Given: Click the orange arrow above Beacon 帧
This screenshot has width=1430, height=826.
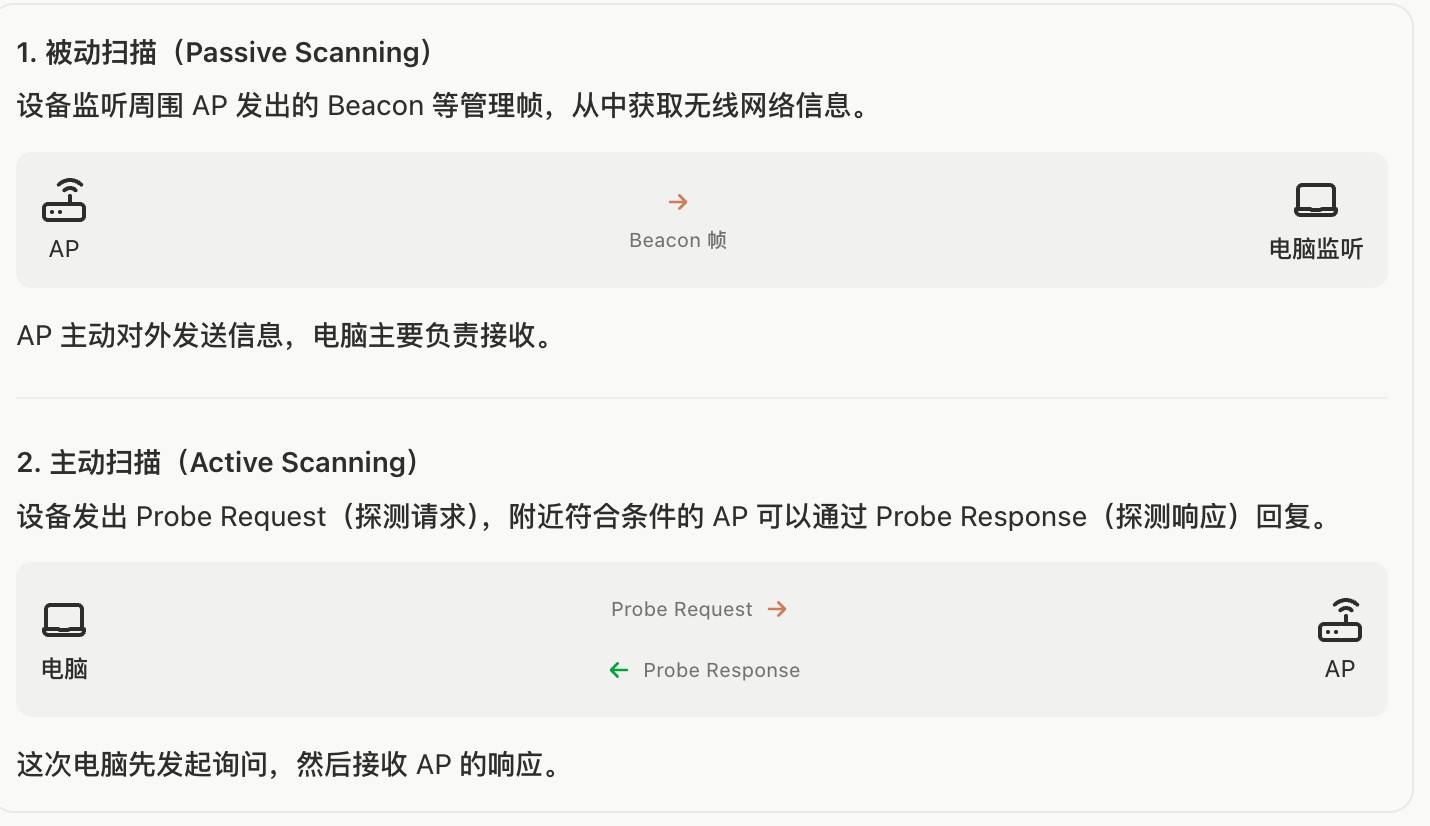Looking at the screenshot, I should (678, 202).
